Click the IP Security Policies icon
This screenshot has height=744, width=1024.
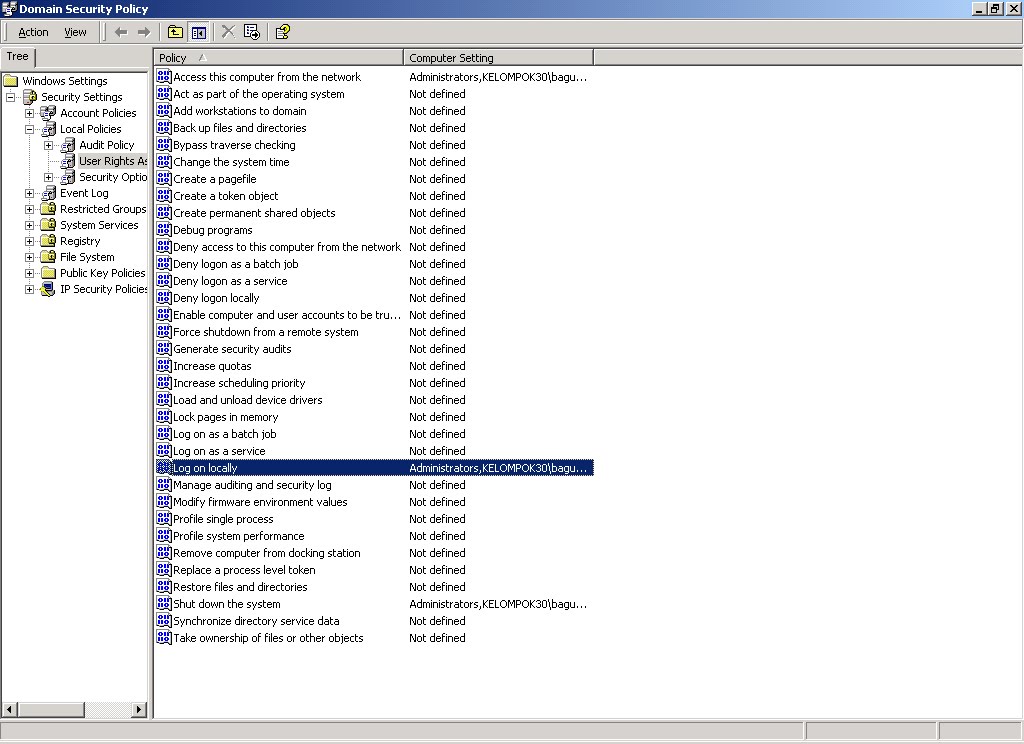48,289
